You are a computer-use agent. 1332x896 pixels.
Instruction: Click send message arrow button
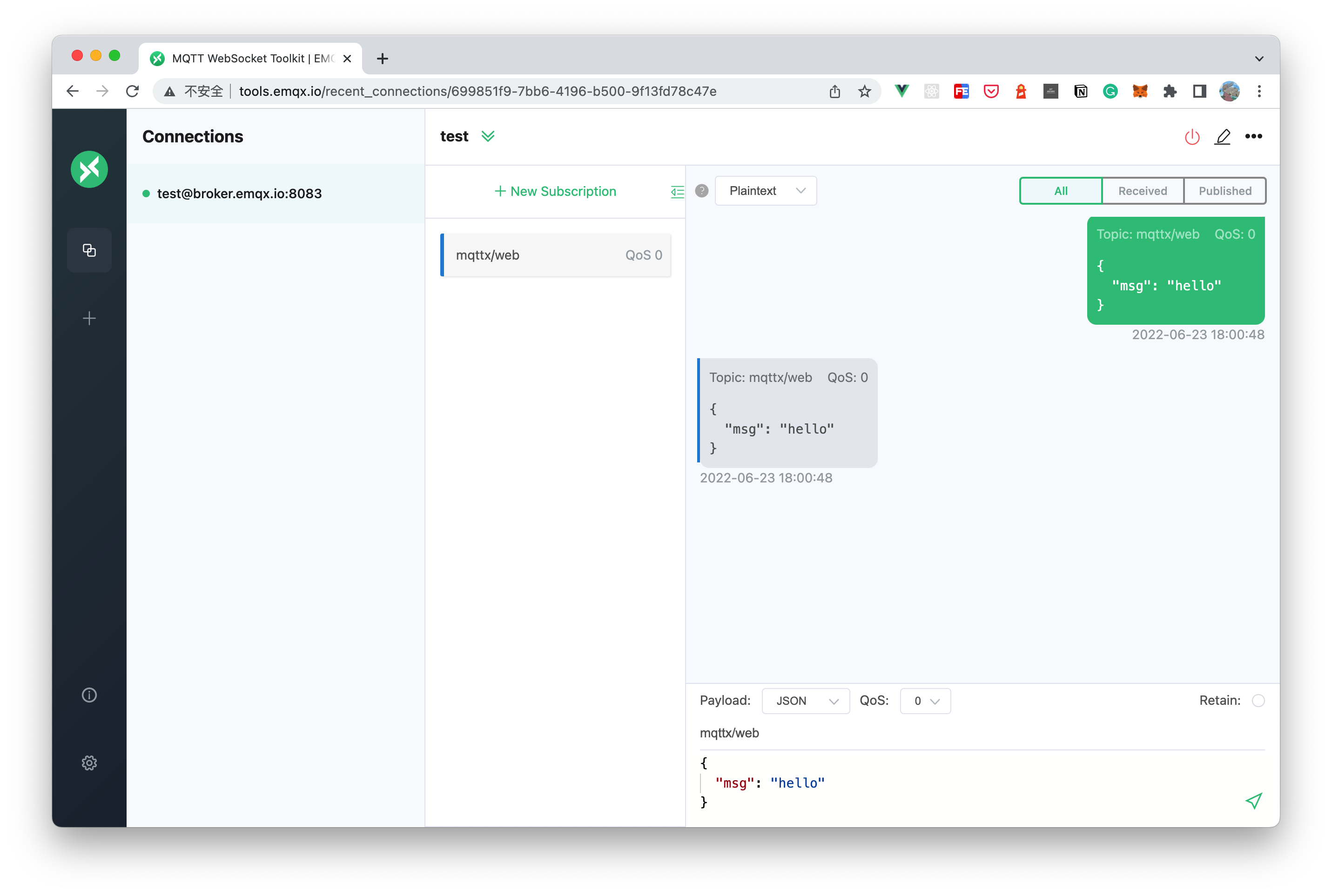[1252, 800]
